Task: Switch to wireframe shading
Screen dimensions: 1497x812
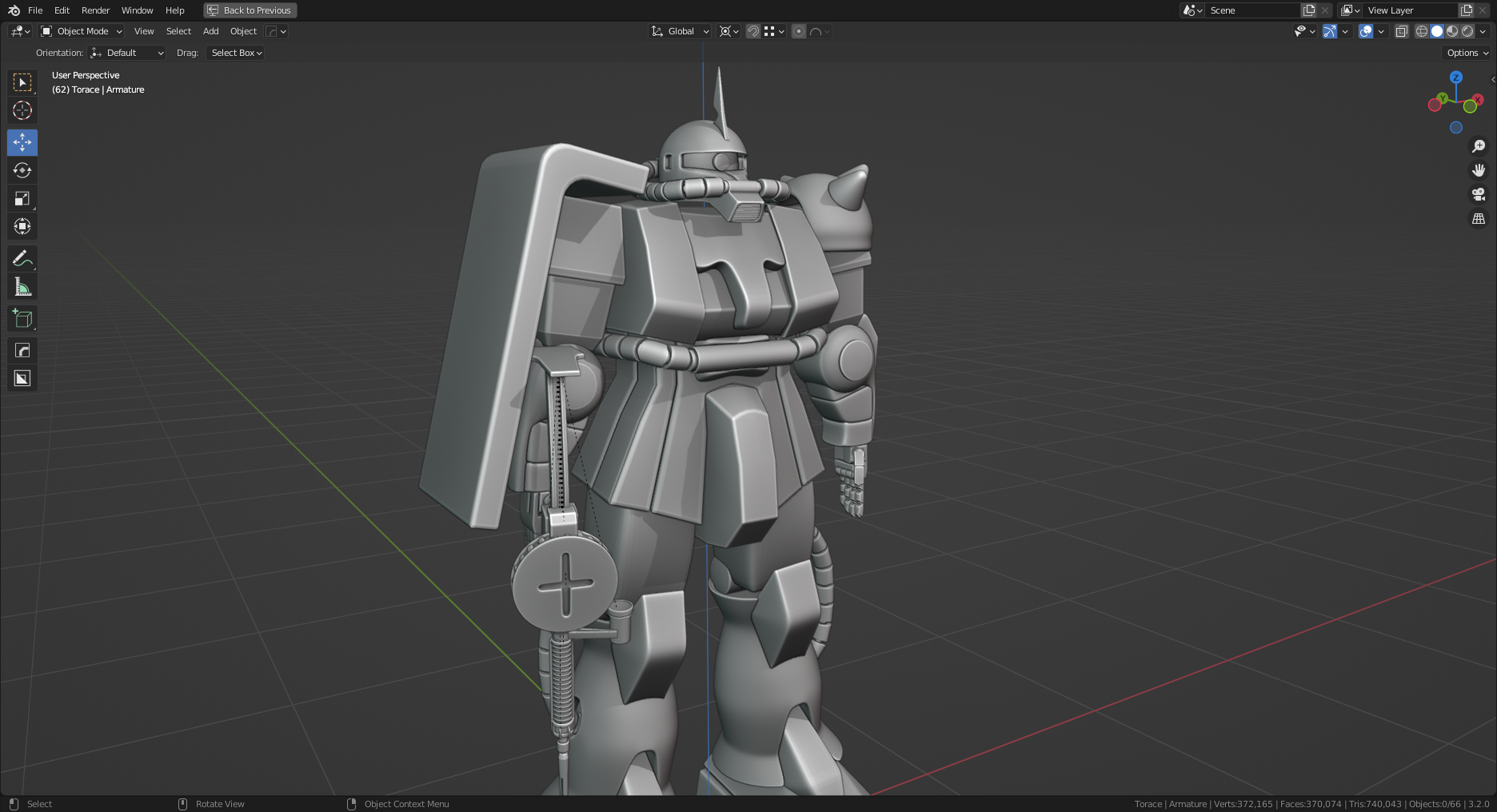Action: [x=1422, y=31]
